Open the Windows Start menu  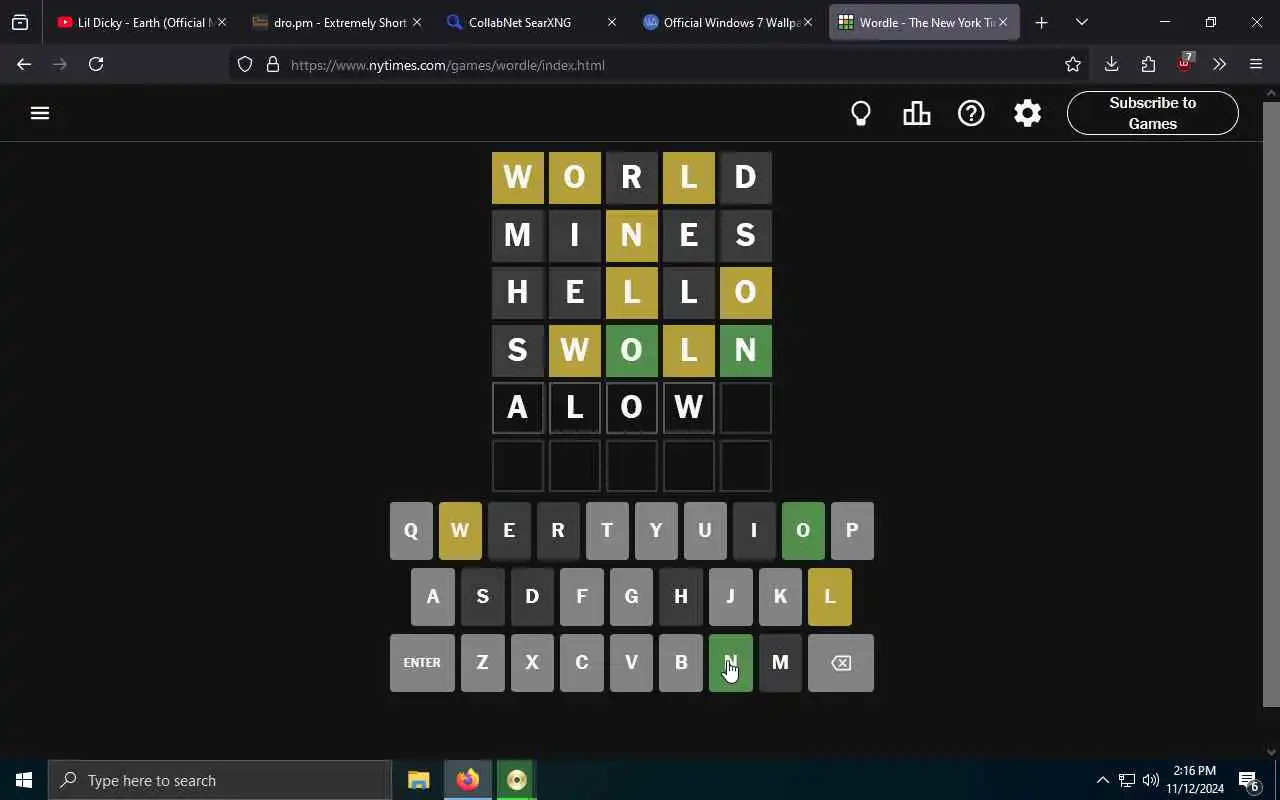coord(24,780)
